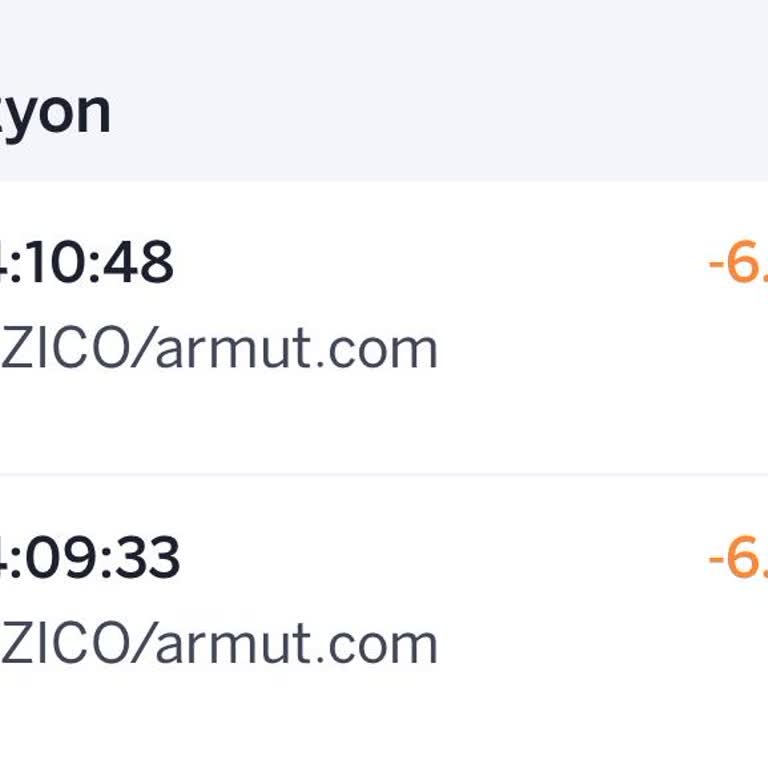Image resolution: width=768 pixels, height=768 pixels.
Task: Tap blank space between 10:48 time and its amount
Action: pyautogui.click(x=440, y=265)
